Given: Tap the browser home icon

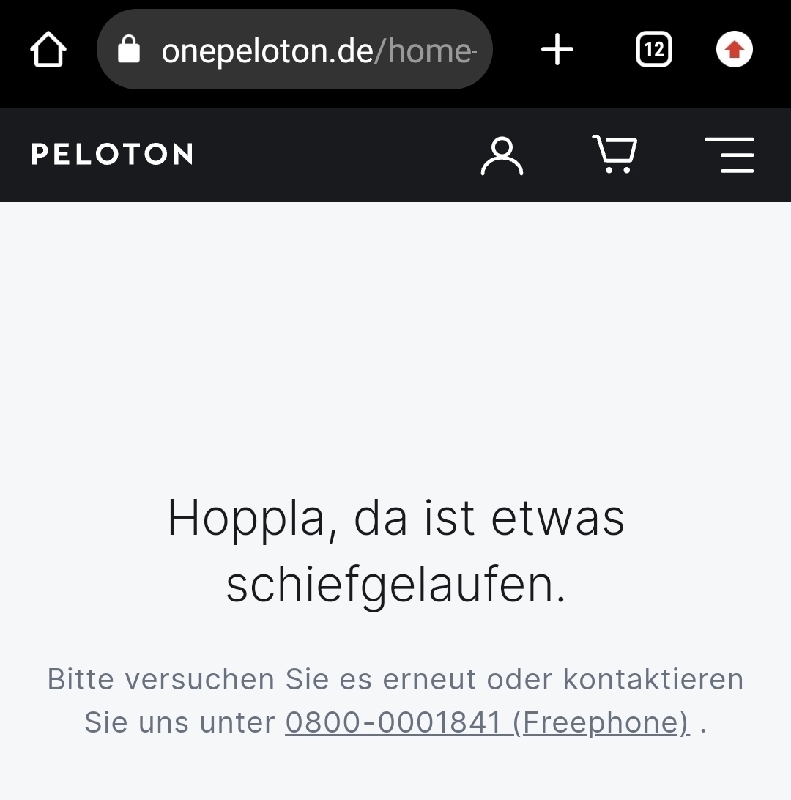Looking at the screenshot, I should 48,49.
